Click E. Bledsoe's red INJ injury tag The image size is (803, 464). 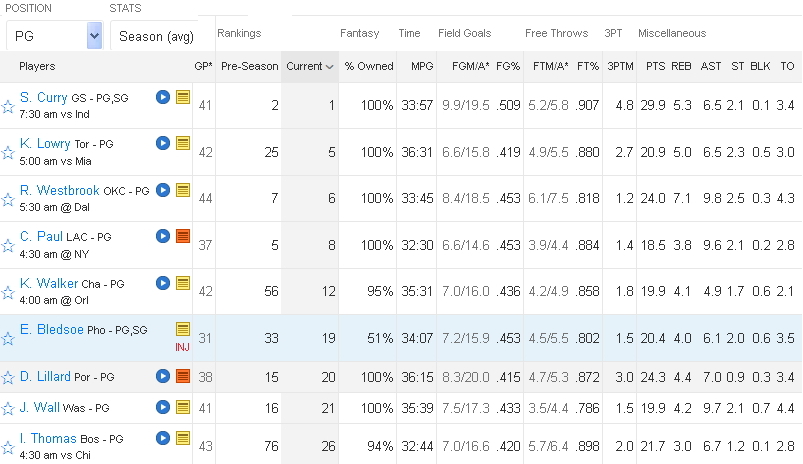[182, 347]
